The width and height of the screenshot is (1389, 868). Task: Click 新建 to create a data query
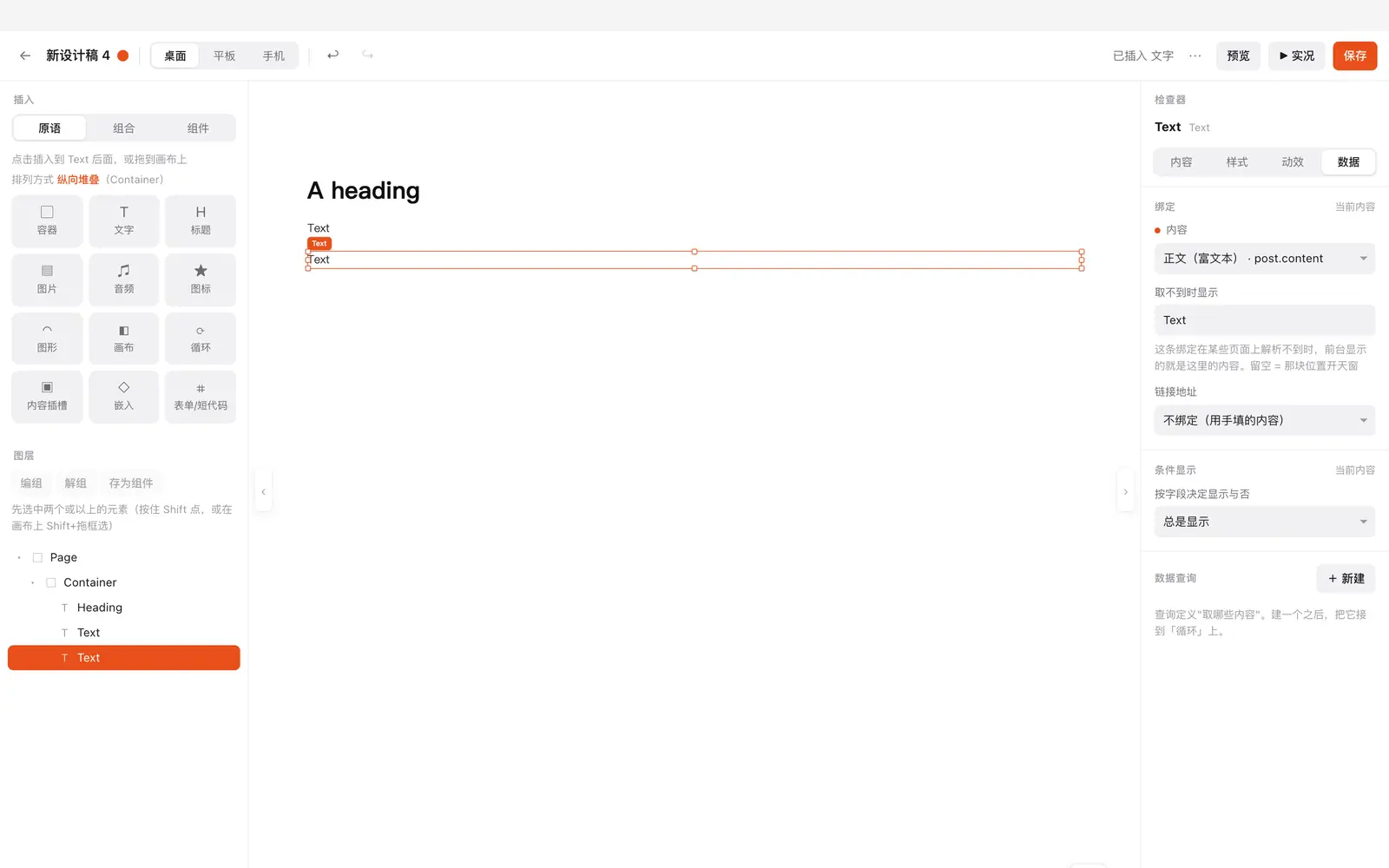[x=1346, y=579]
